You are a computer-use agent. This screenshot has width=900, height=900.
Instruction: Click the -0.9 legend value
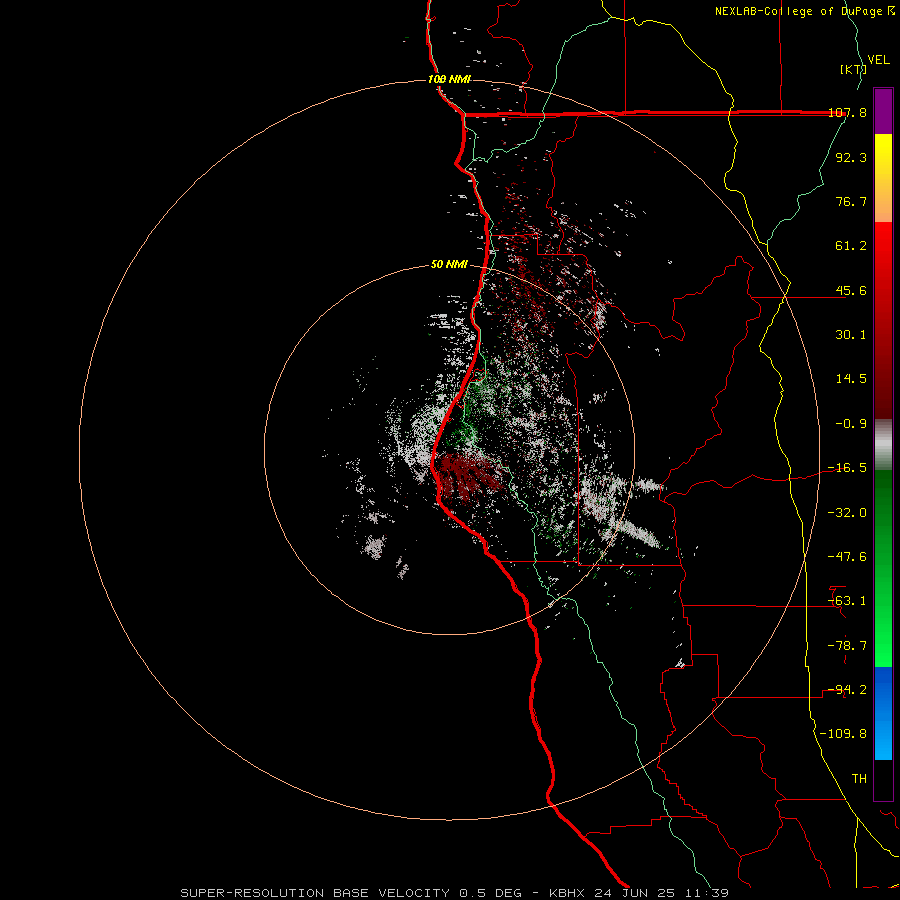pos(851,424)
